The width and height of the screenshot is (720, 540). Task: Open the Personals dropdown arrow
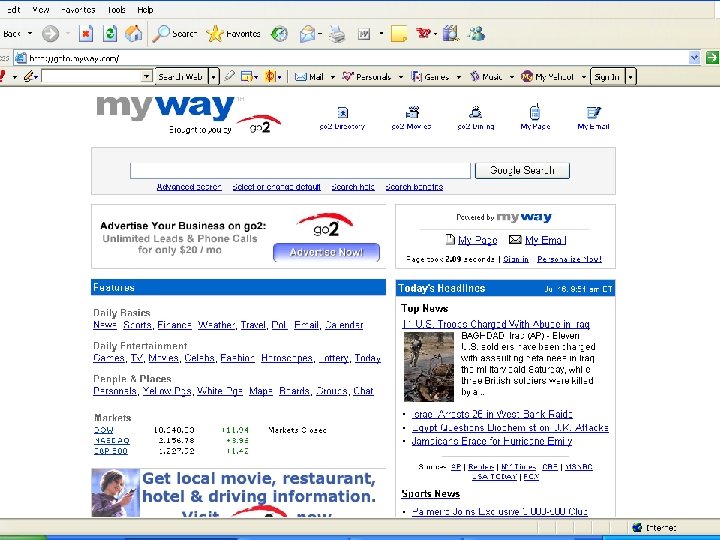tap(400, 77)
